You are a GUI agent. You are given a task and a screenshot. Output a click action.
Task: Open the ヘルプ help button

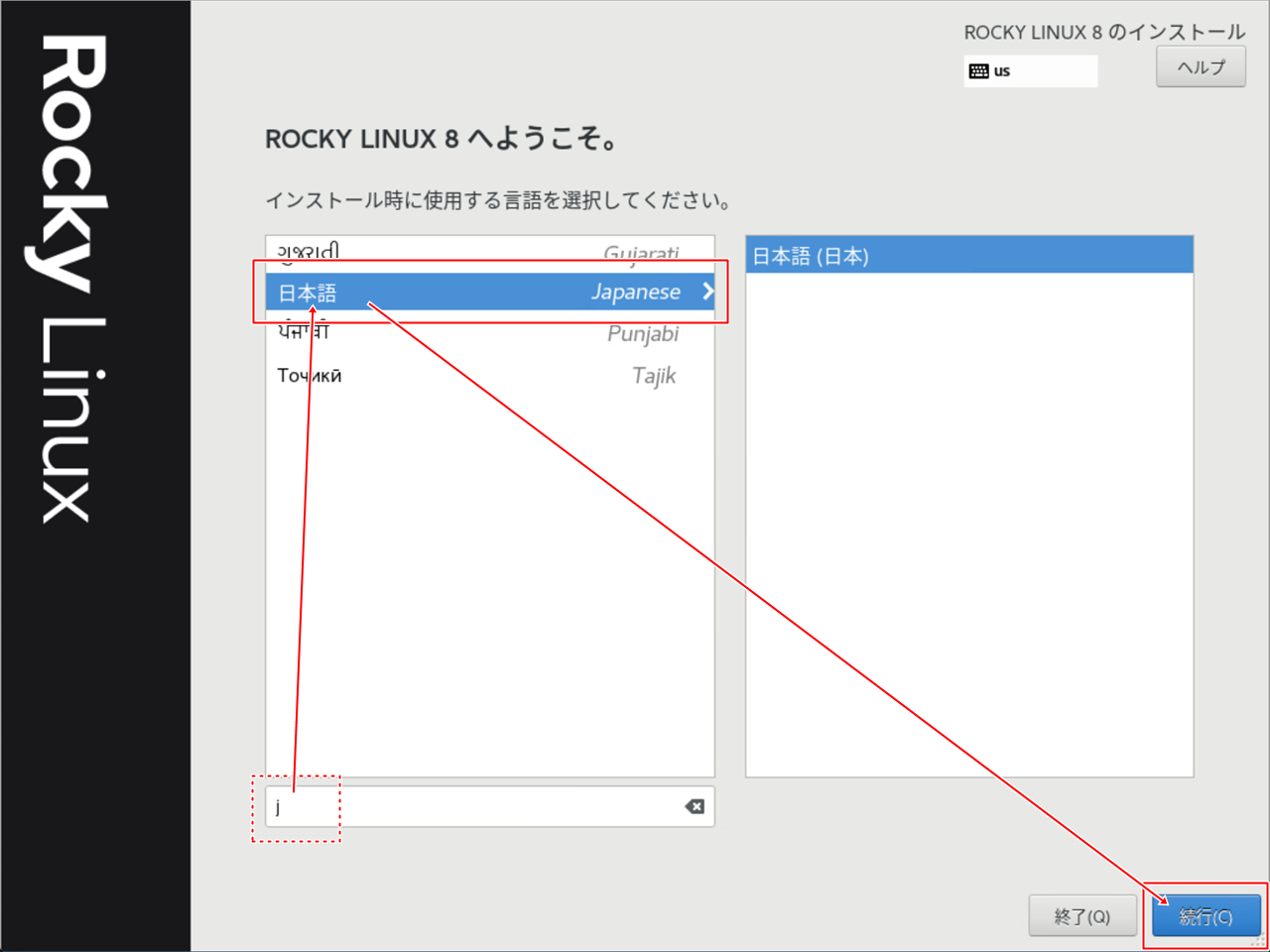1201,67
